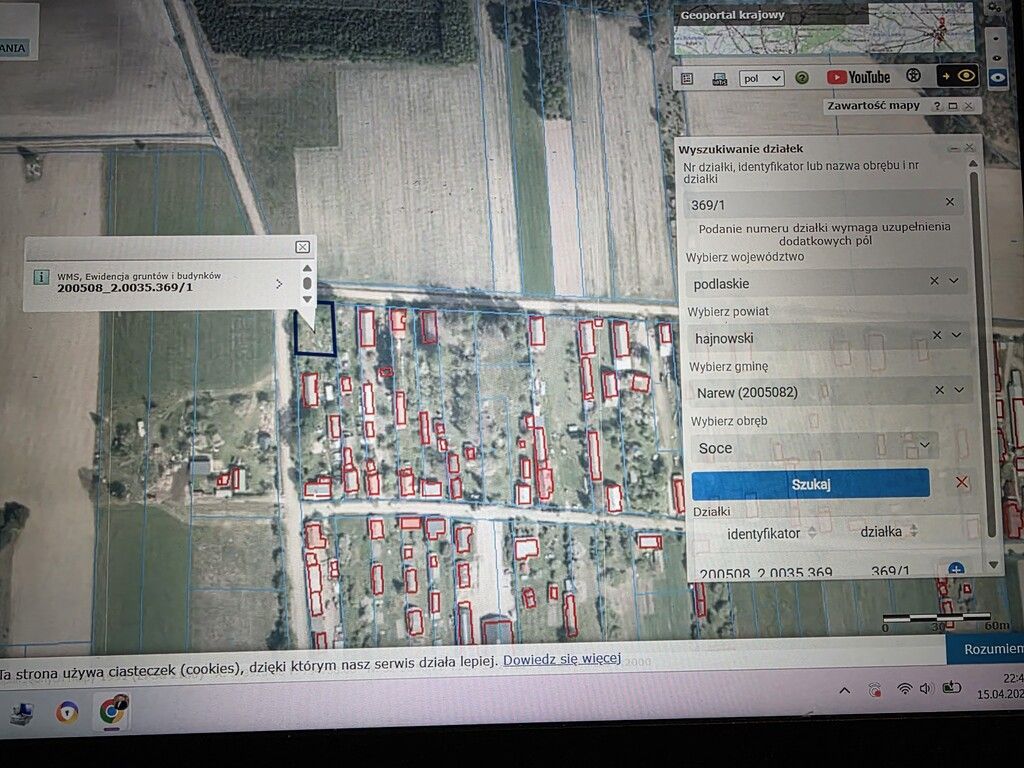1024x768 pixels.
Task: Open Wi-Fi network settings in tray
Action: point(904,688)
